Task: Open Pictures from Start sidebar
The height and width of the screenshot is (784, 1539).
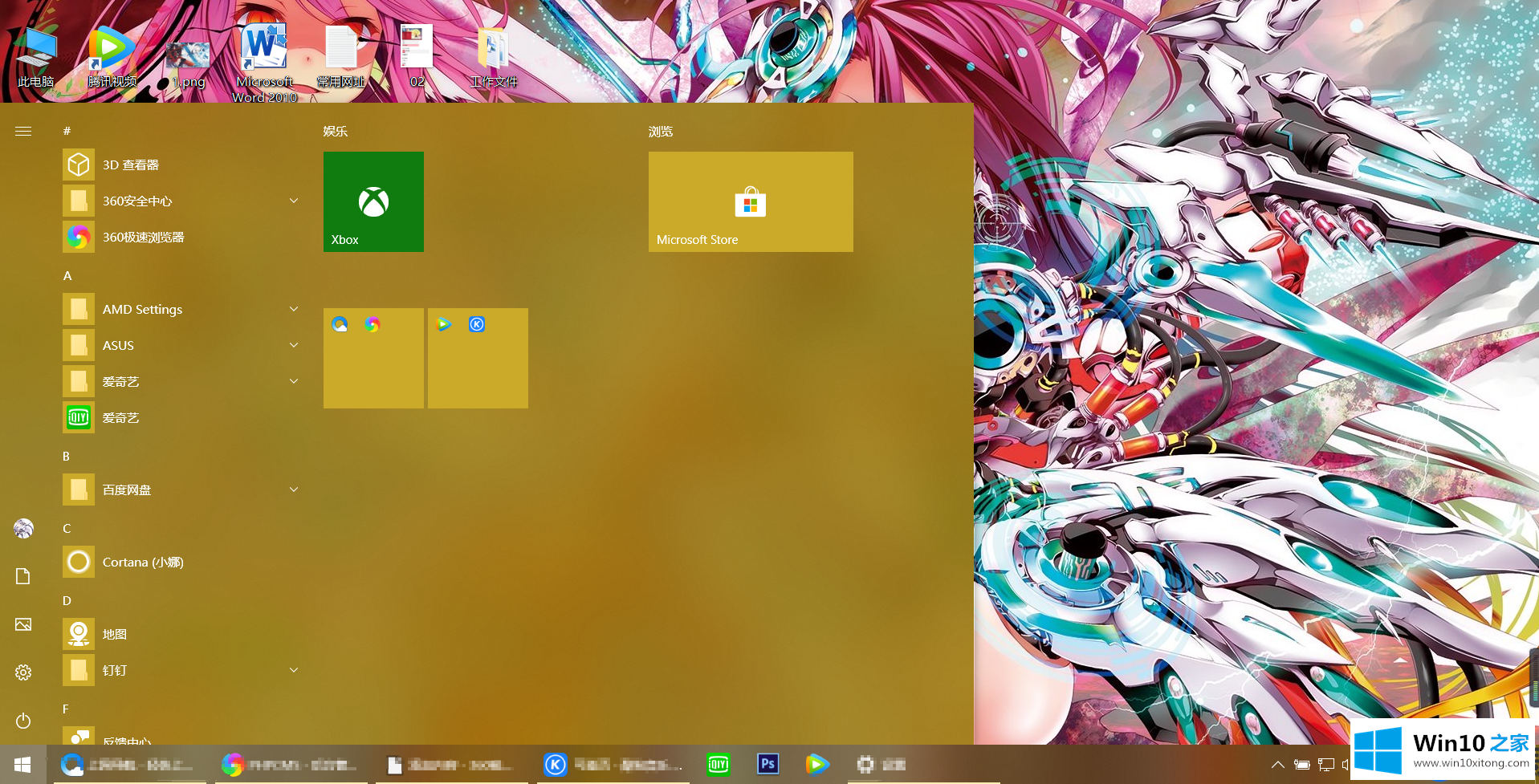Action: 23,624
